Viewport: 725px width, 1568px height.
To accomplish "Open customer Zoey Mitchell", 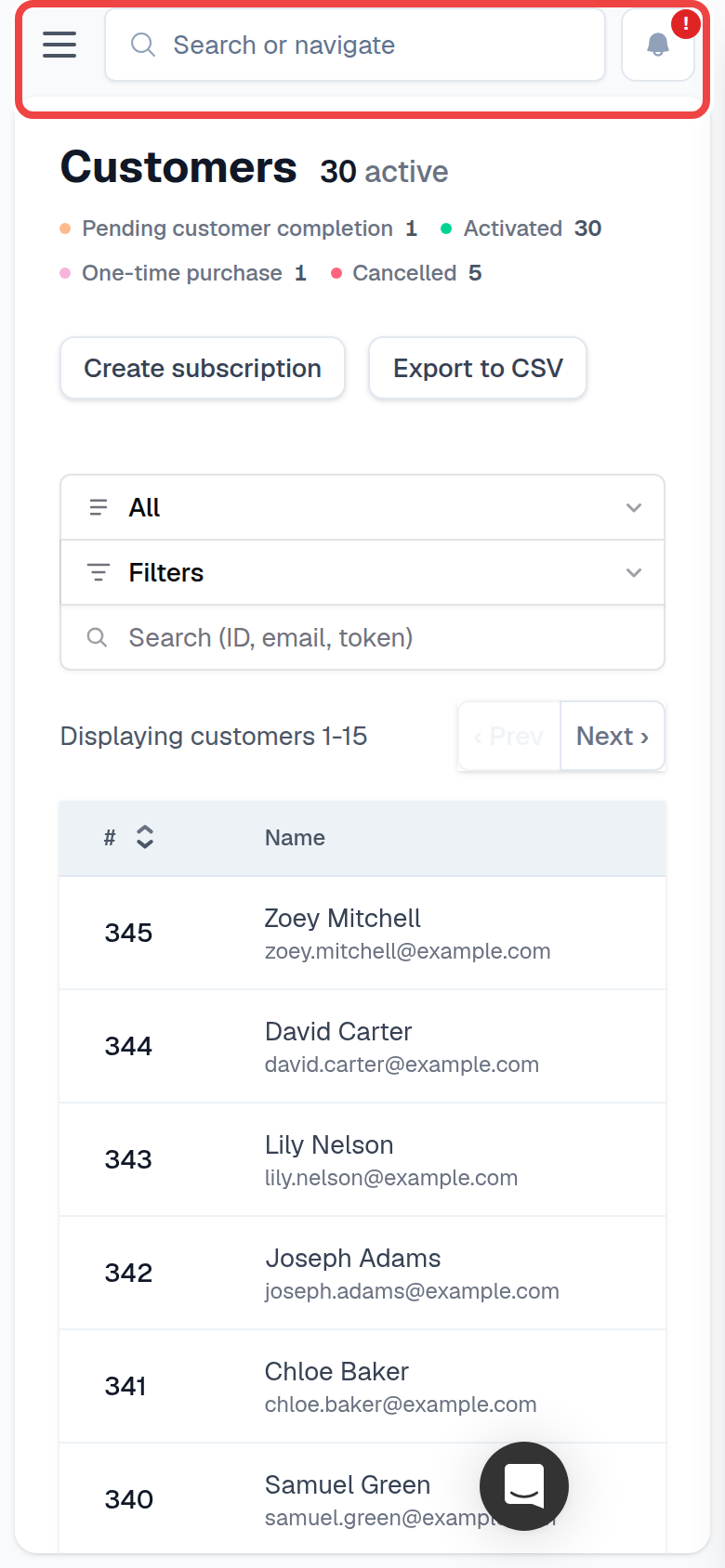I will tap(342, 919).
